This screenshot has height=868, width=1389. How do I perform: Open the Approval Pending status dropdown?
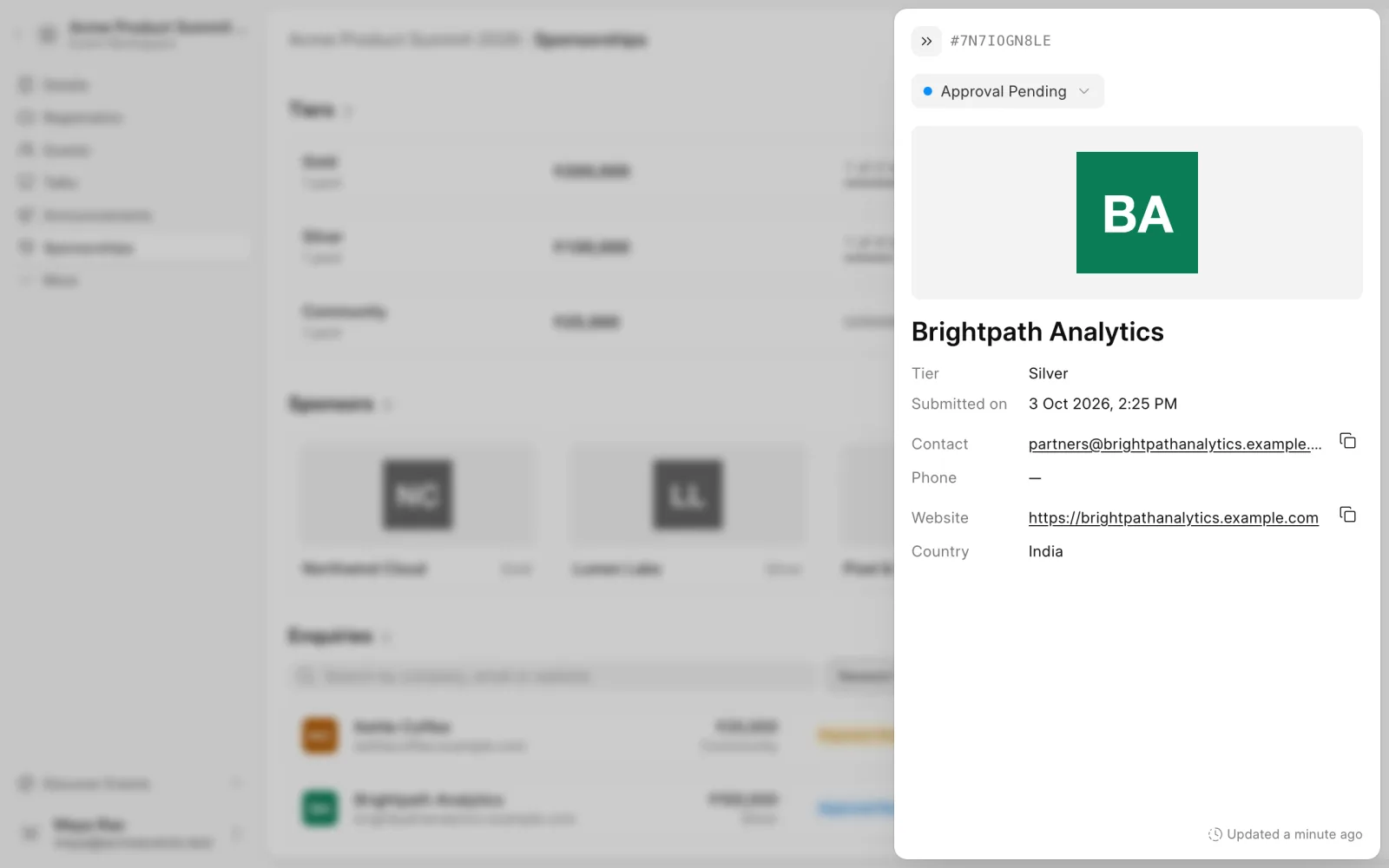click(x=1007, y=91)
